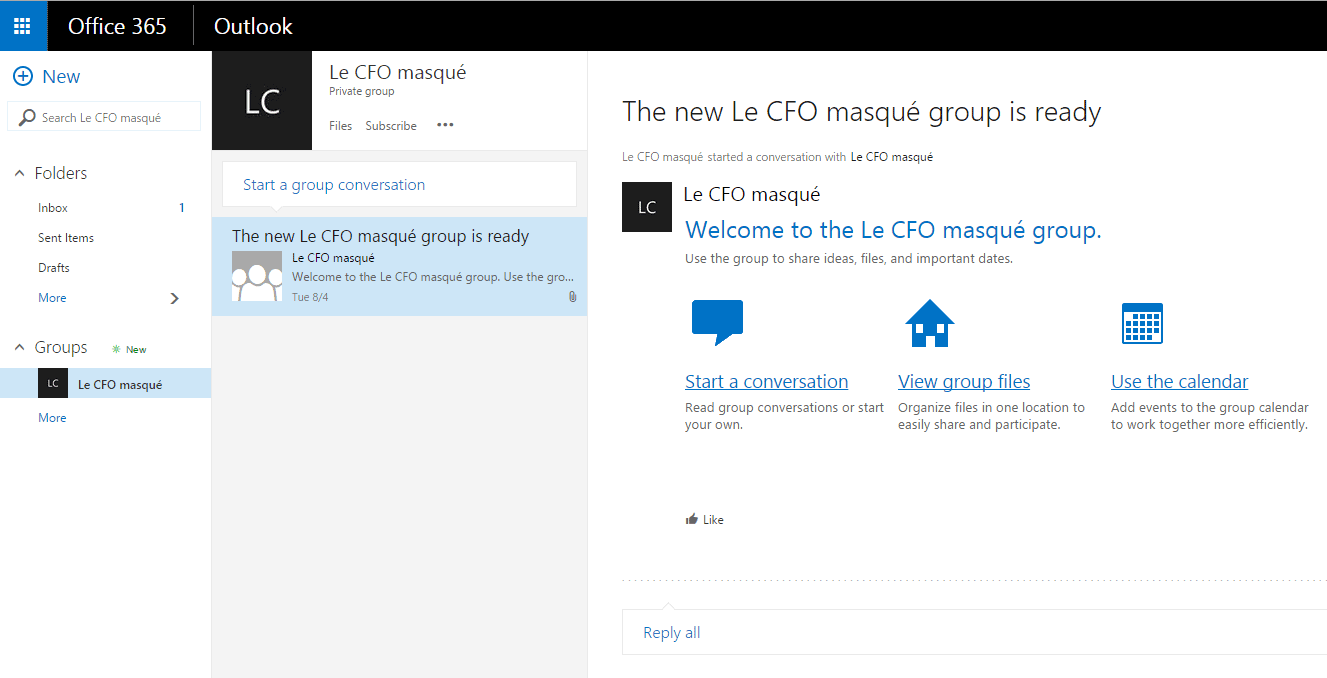Collapse the Groups section

click(x=19, y=348)
